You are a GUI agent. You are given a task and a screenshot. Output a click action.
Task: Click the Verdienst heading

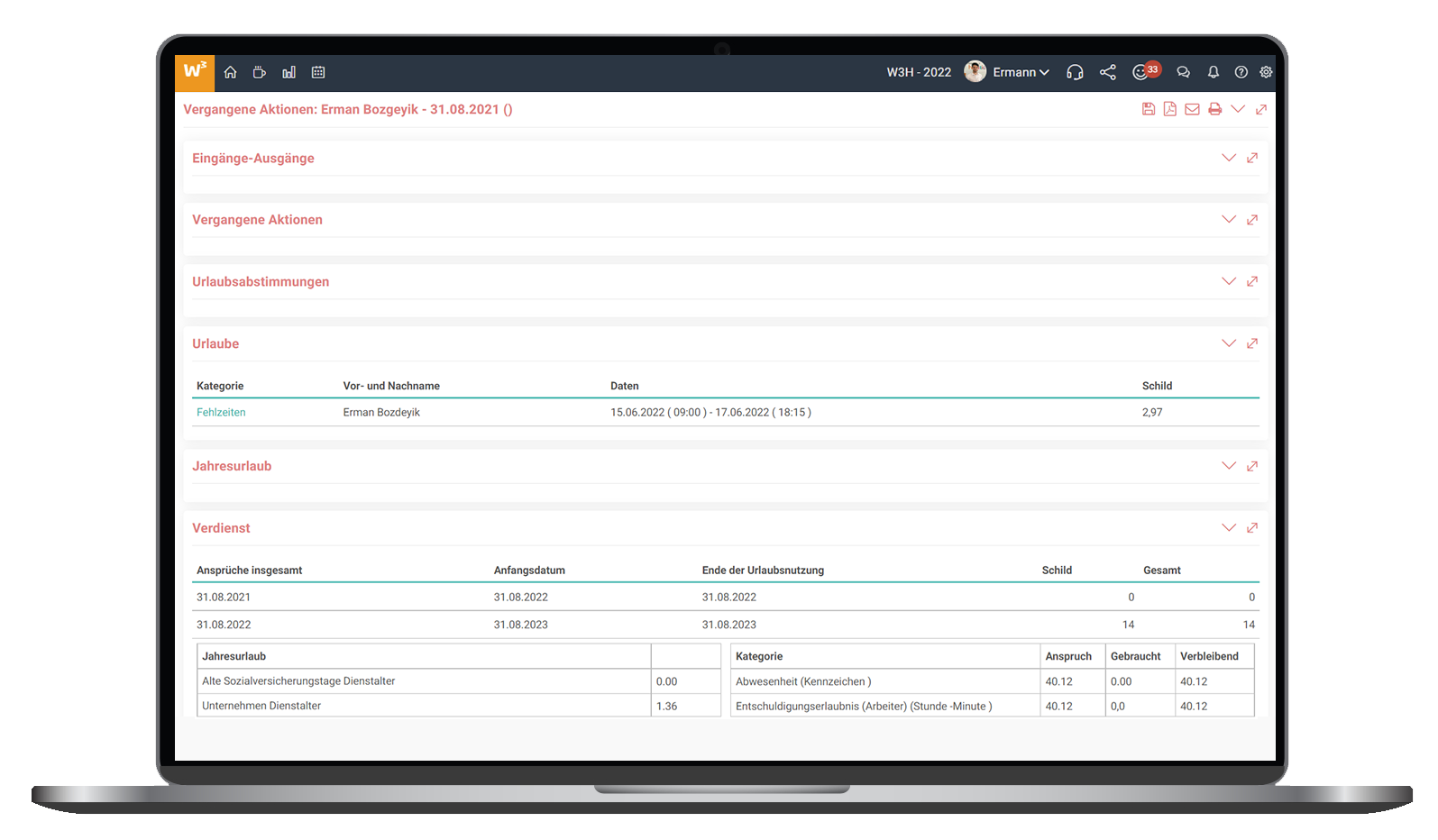click(x=221, y=528)
